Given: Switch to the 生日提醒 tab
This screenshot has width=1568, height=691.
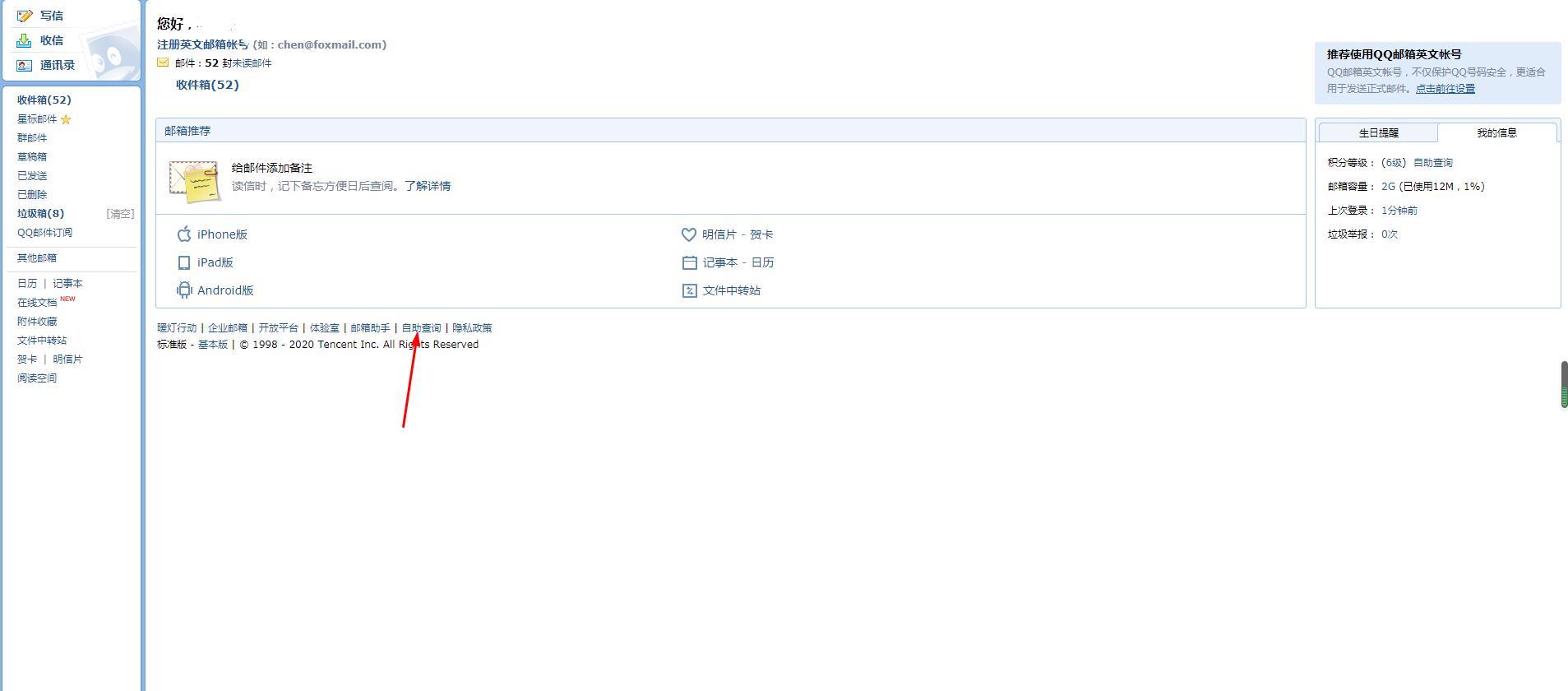Looking at the screenshot, I should [1378, 132].
